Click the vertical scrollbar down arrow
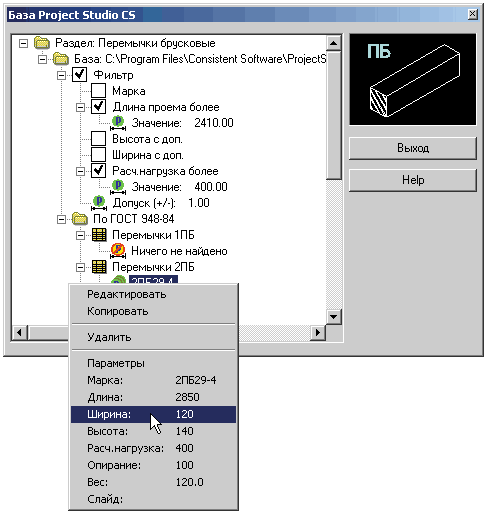486x512 pixels. (x=334, y=317)
